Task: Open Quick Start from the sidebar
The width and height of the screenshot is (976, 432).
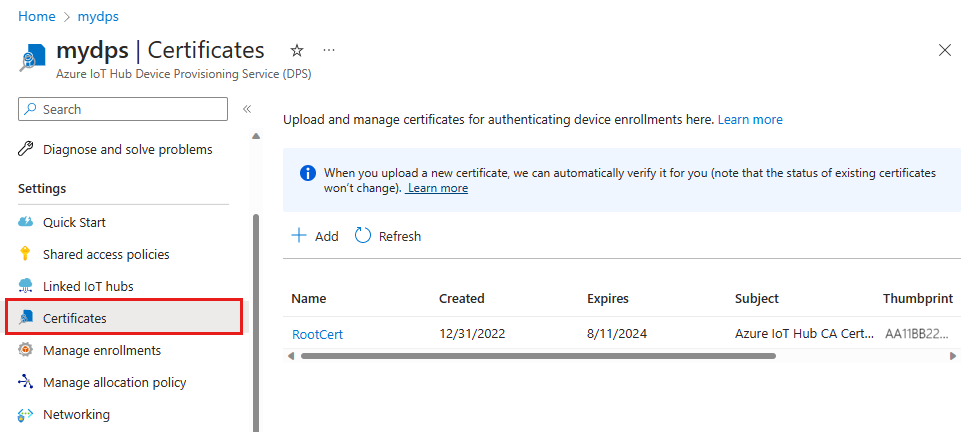Action: [74, 222]
